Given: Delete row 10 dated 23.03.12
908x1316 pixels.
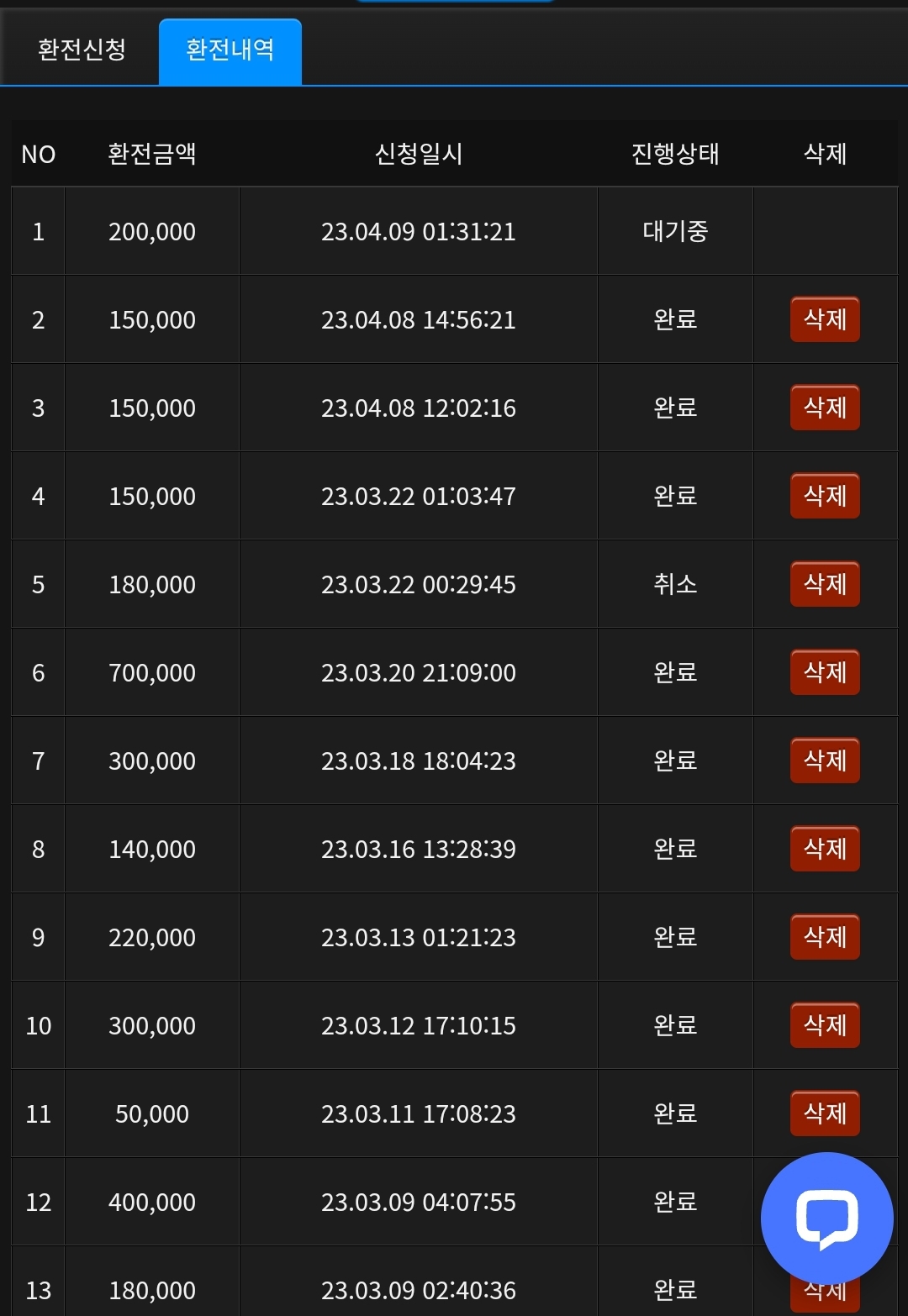Looking at the screenshot, I should pyautogui.click(x=825, y=1025).
